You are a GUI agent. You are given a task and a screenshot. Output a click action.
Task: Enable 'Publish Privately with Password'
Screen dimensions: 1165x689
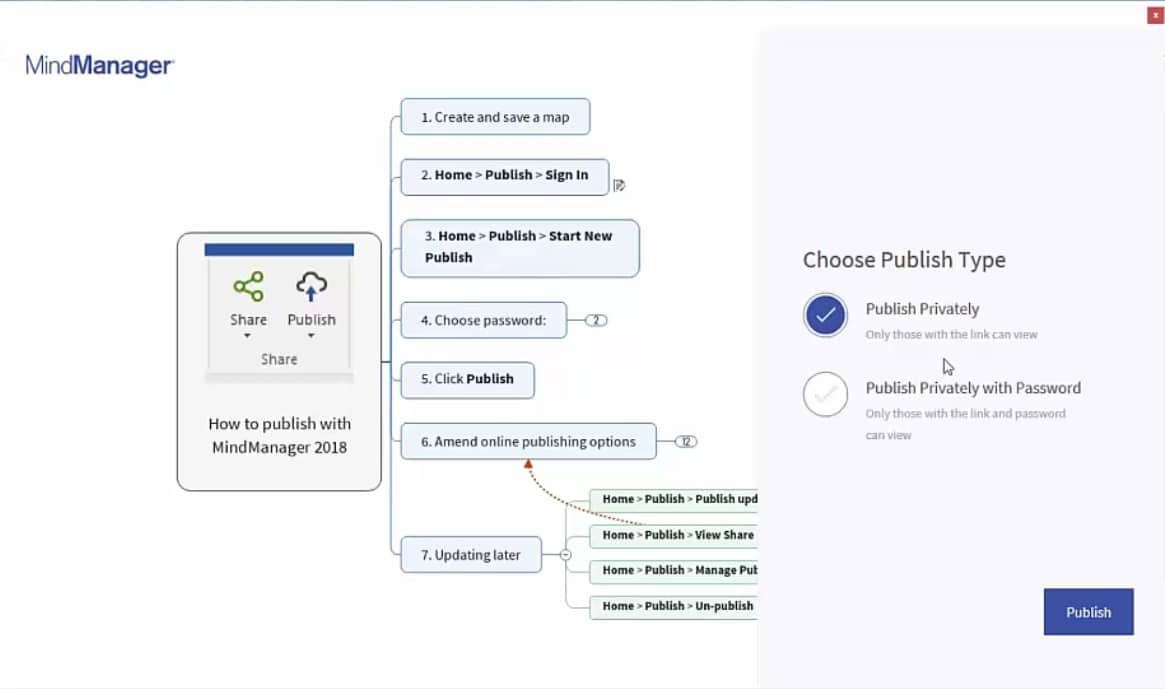[973, 388]
